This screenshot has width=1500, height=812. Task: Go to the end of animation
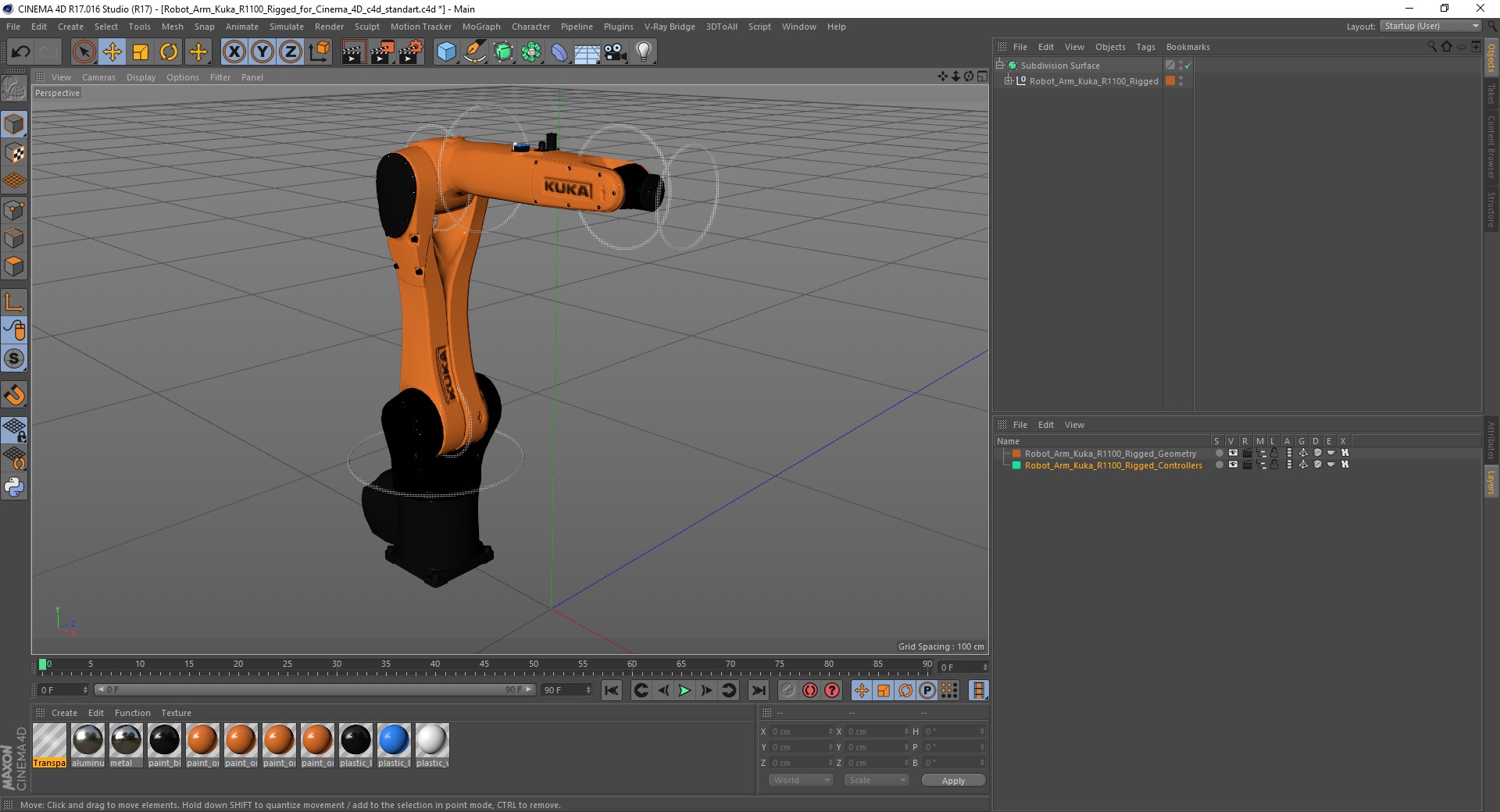coord(758,690)
